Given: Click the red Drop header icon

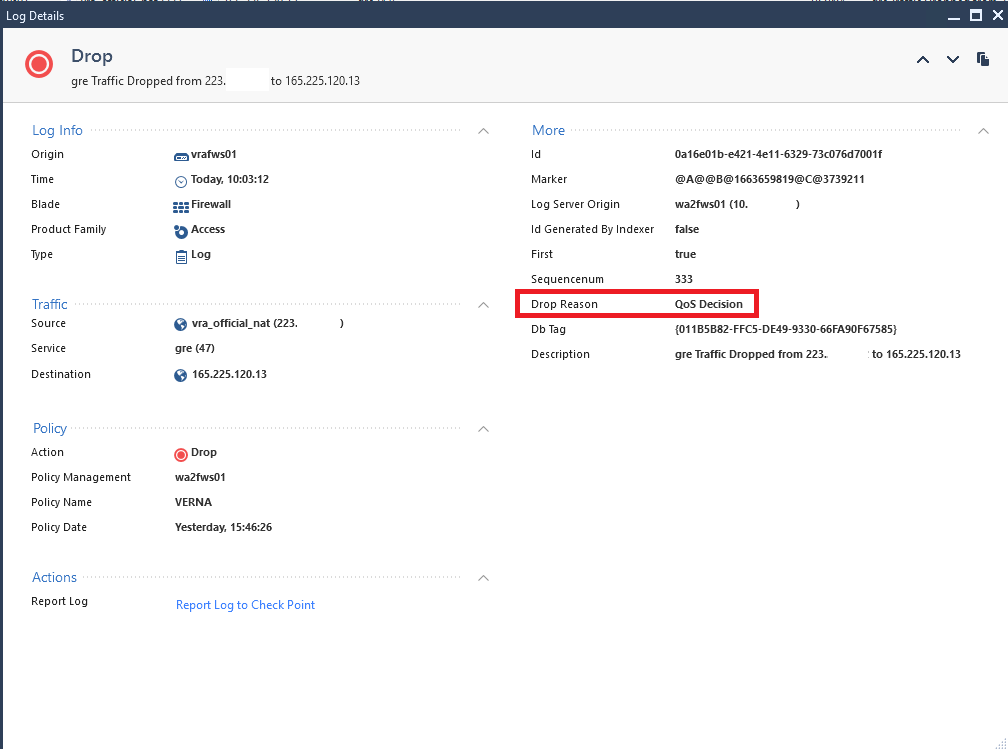Looking at the screenshot, I should 39,65.
